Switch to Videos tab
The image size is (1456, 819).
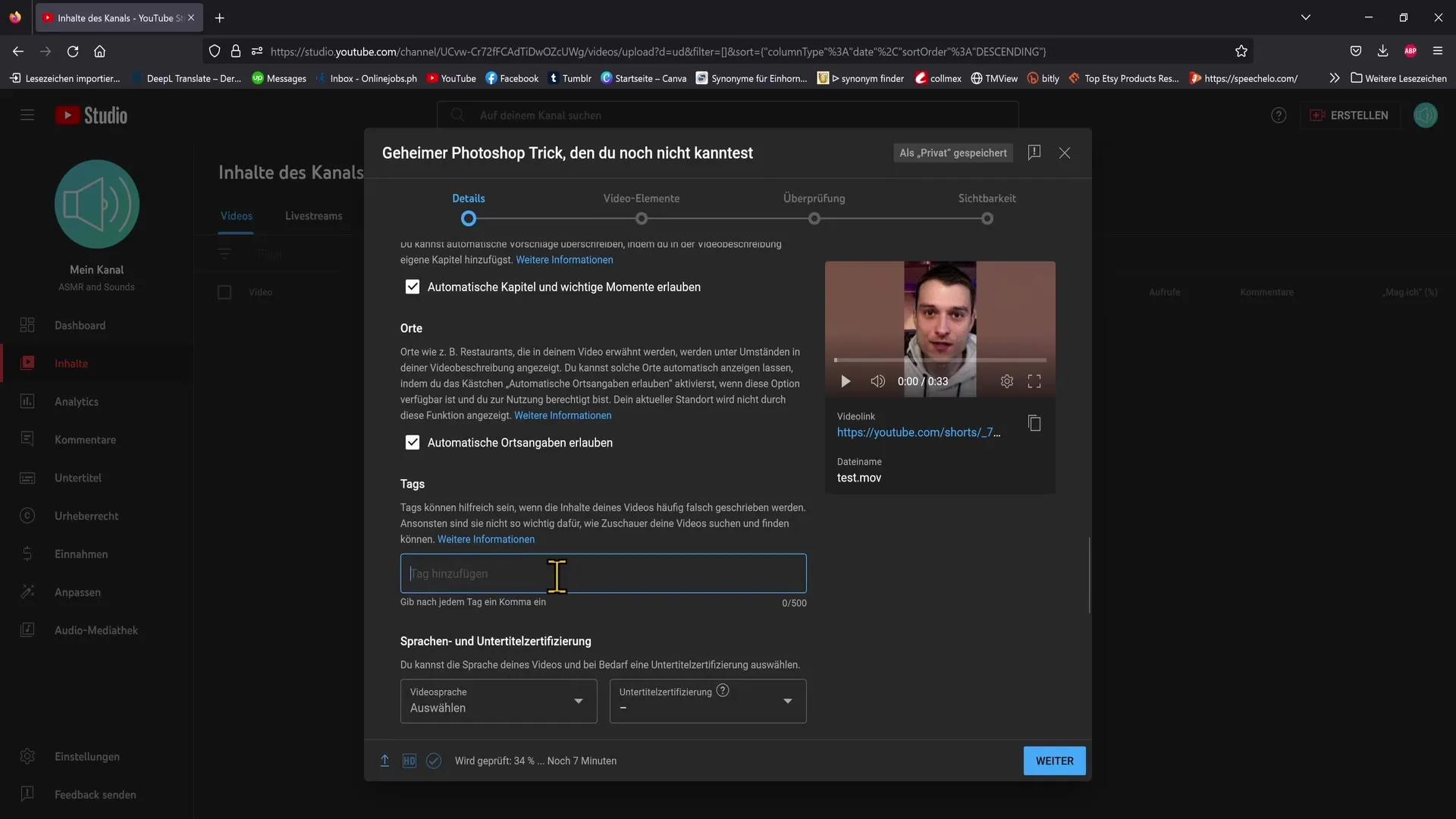click(x=237, y=216)
